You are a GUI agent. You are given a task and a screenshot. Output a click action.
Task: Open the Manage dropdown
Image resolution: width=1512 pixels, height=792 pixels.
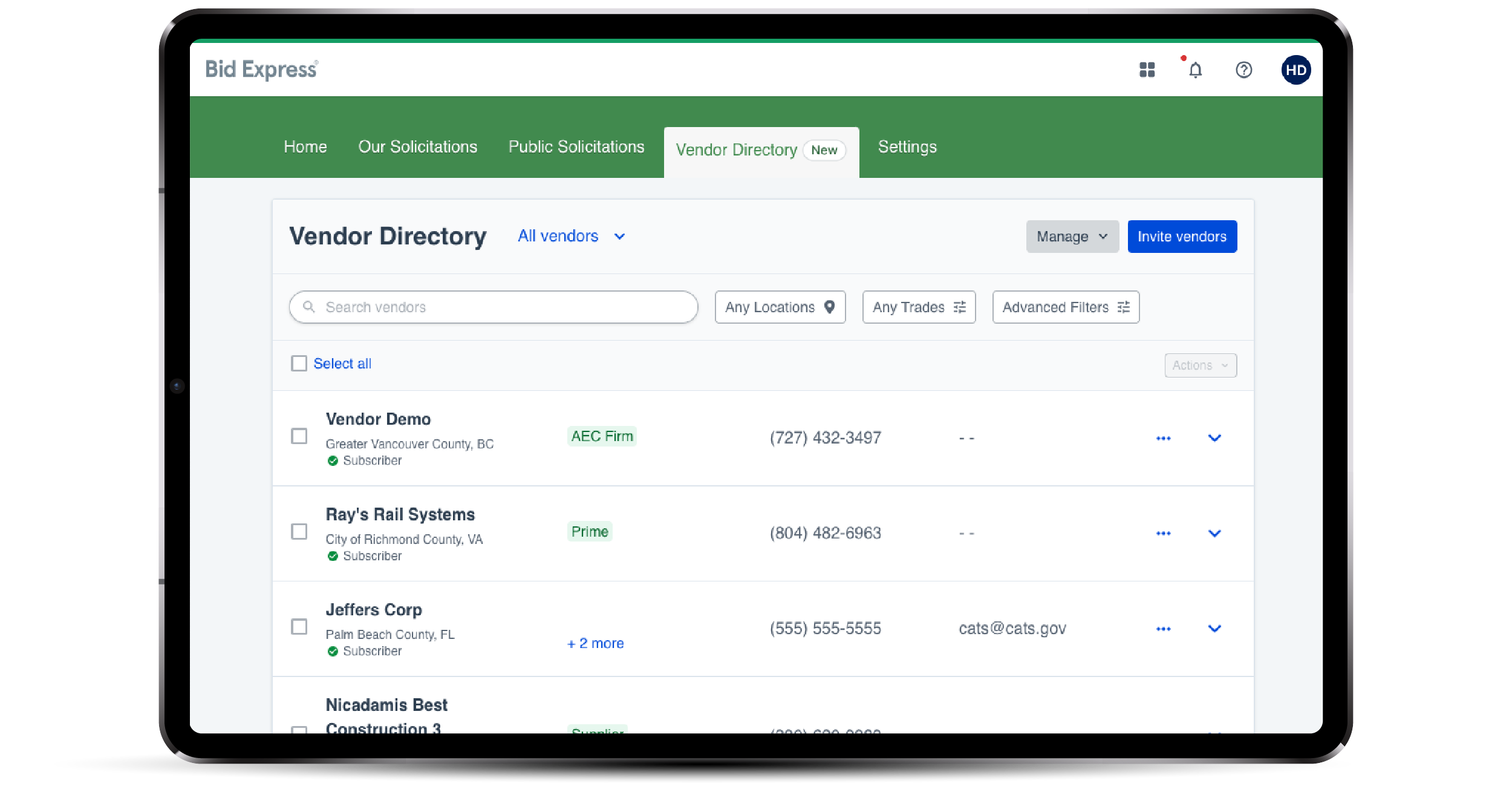point(1072,237)
